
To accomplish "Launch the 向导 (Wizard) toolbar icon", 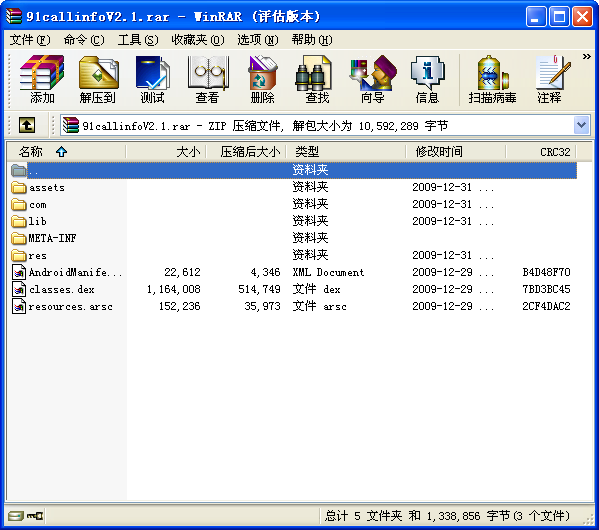I will coord(372,79).
